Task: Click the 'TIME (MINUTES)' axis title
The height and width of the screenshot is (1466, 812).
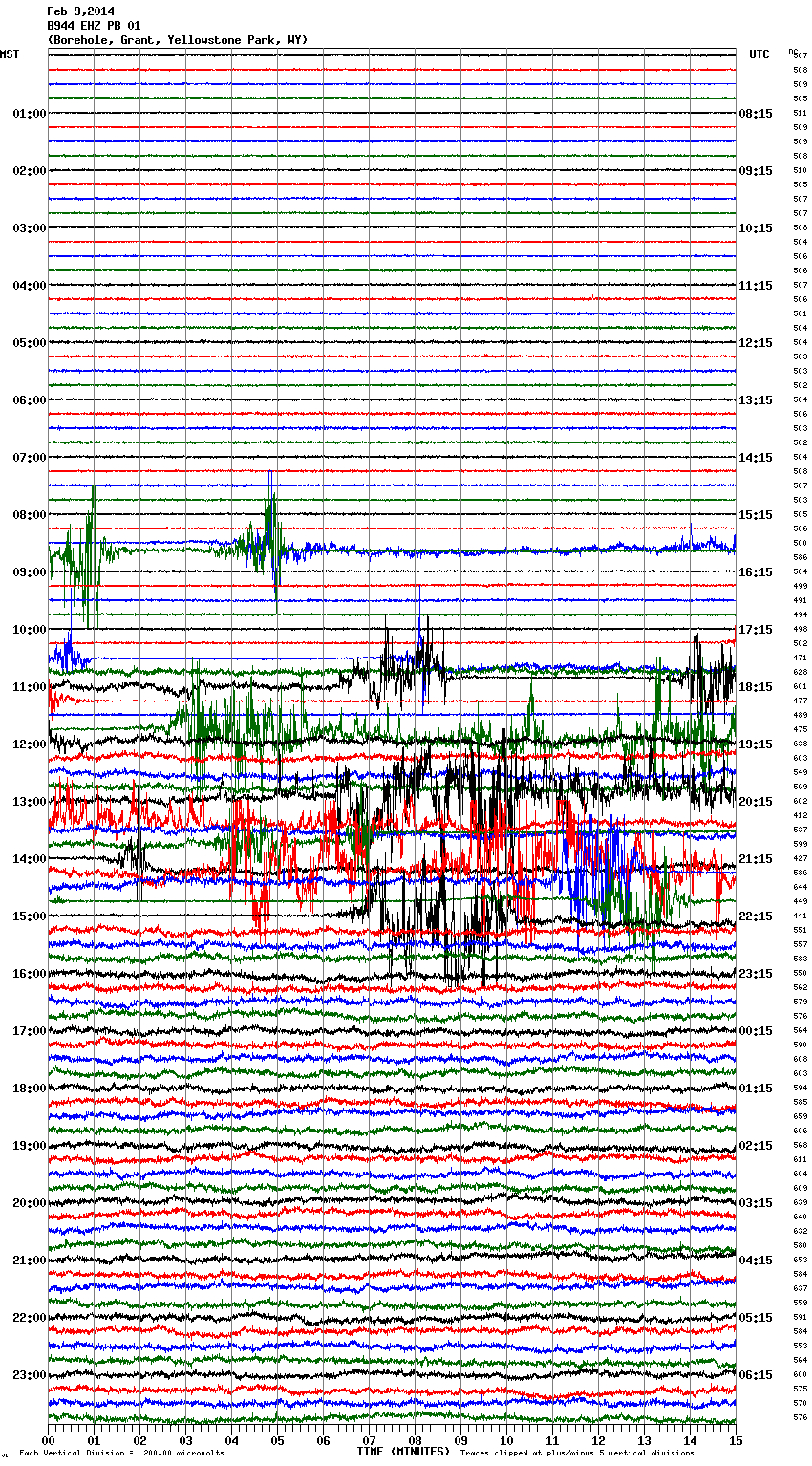Action: pos(403,1452)
